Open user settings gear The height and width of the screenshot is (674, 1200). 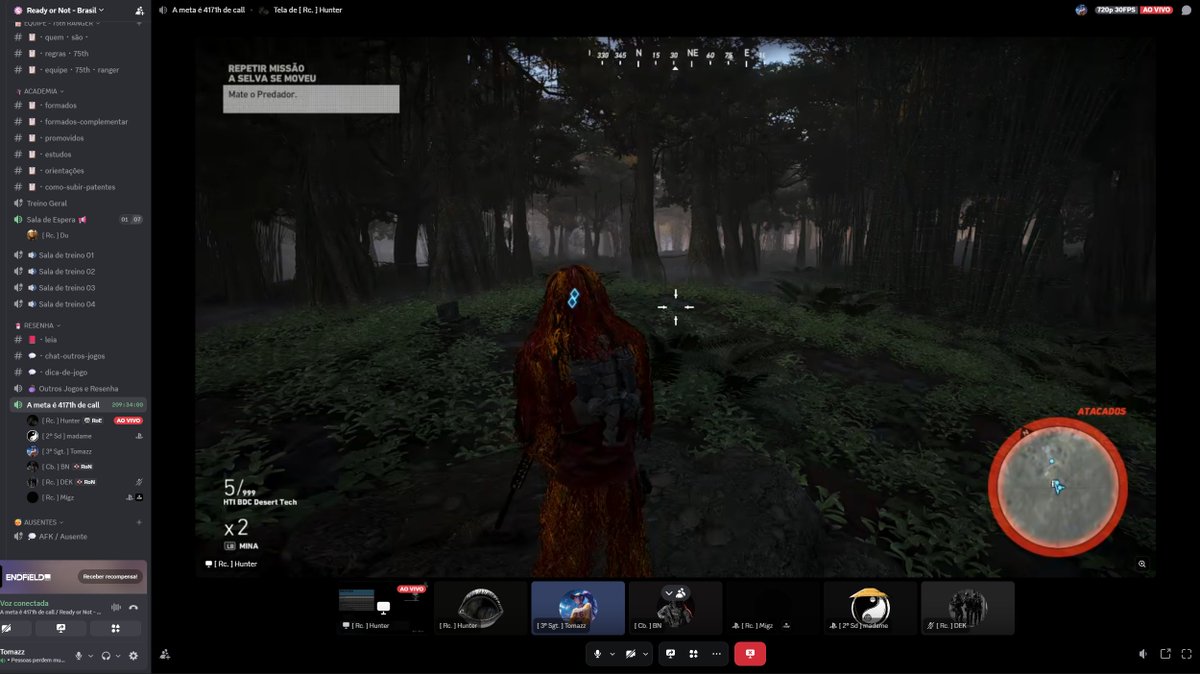[134, 656]
